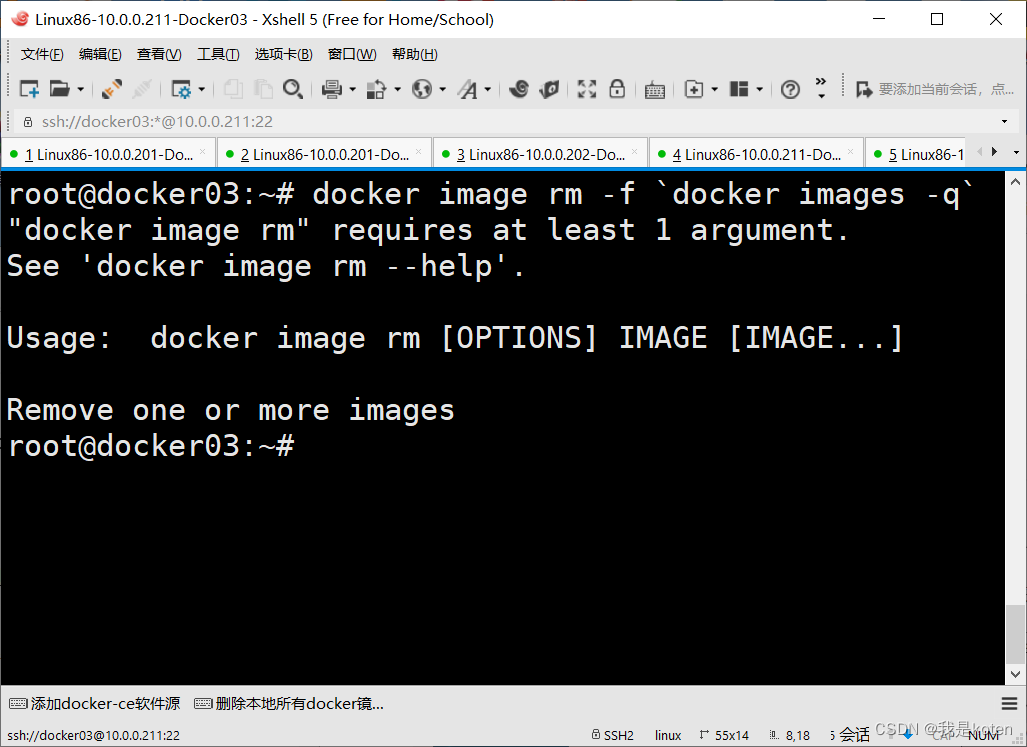Viewport: 1027px width, 747px height.
Task: Click the tab scroll right arrow
Action: pos(995,152)
